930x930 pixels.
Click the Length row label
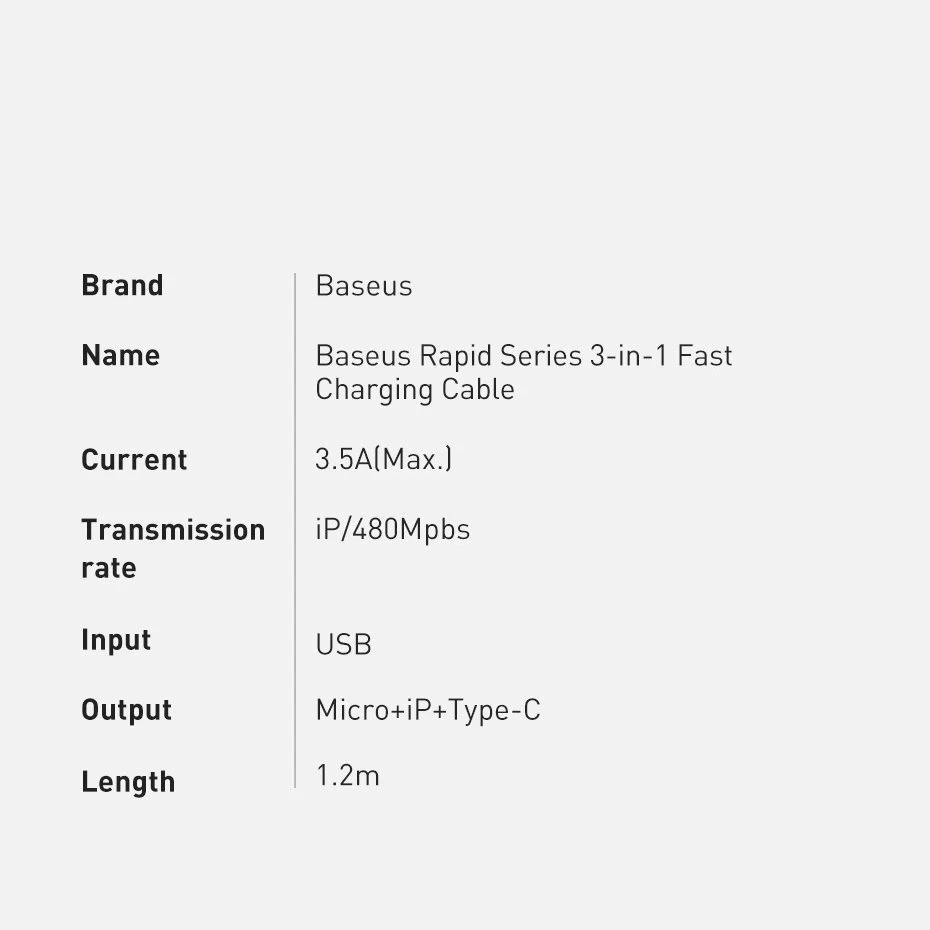click(128, 782)
